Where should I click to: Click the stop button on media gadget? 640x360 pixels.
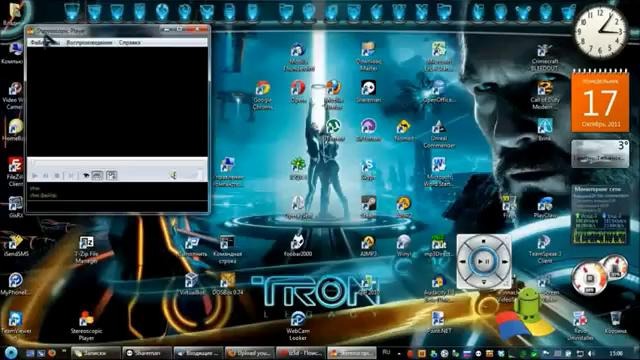[x=484, y=241]
